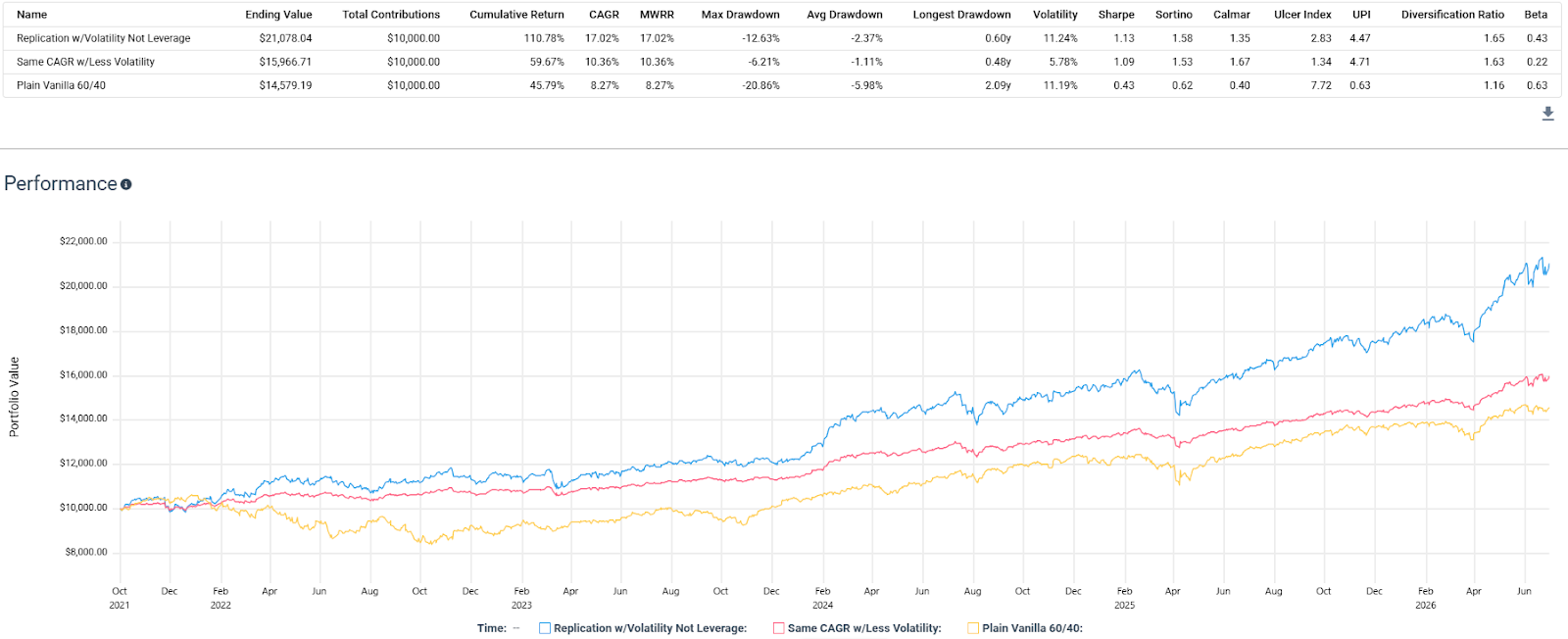Click the Portfolio Value axis label
Image resolution: width=1568 pixels, height=639 pixels.
pyautogui.click(x=14, y=397)
